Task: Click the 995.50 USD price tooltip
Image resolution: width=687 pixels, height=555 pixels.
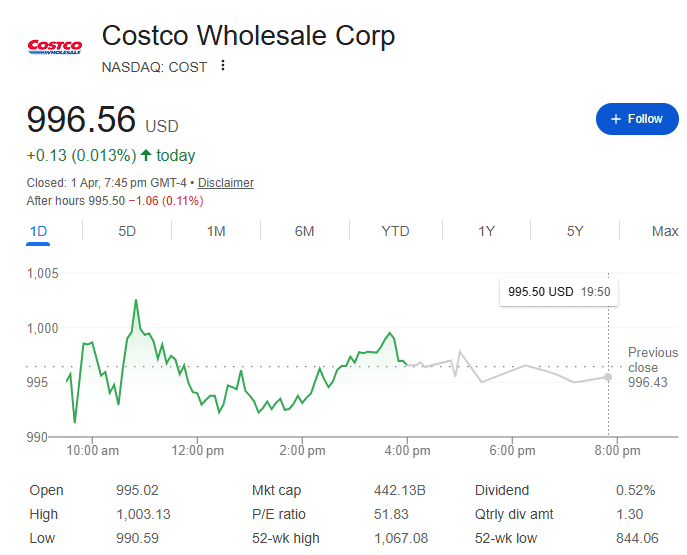Action: [x=559, y=292]
